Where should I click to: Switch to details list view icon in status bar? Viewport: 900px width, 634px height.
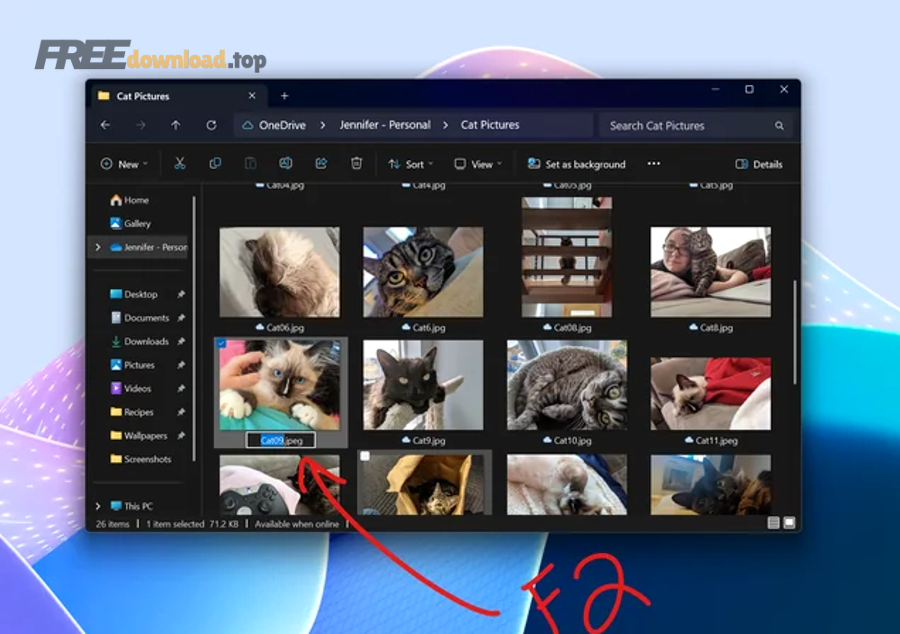773,523
